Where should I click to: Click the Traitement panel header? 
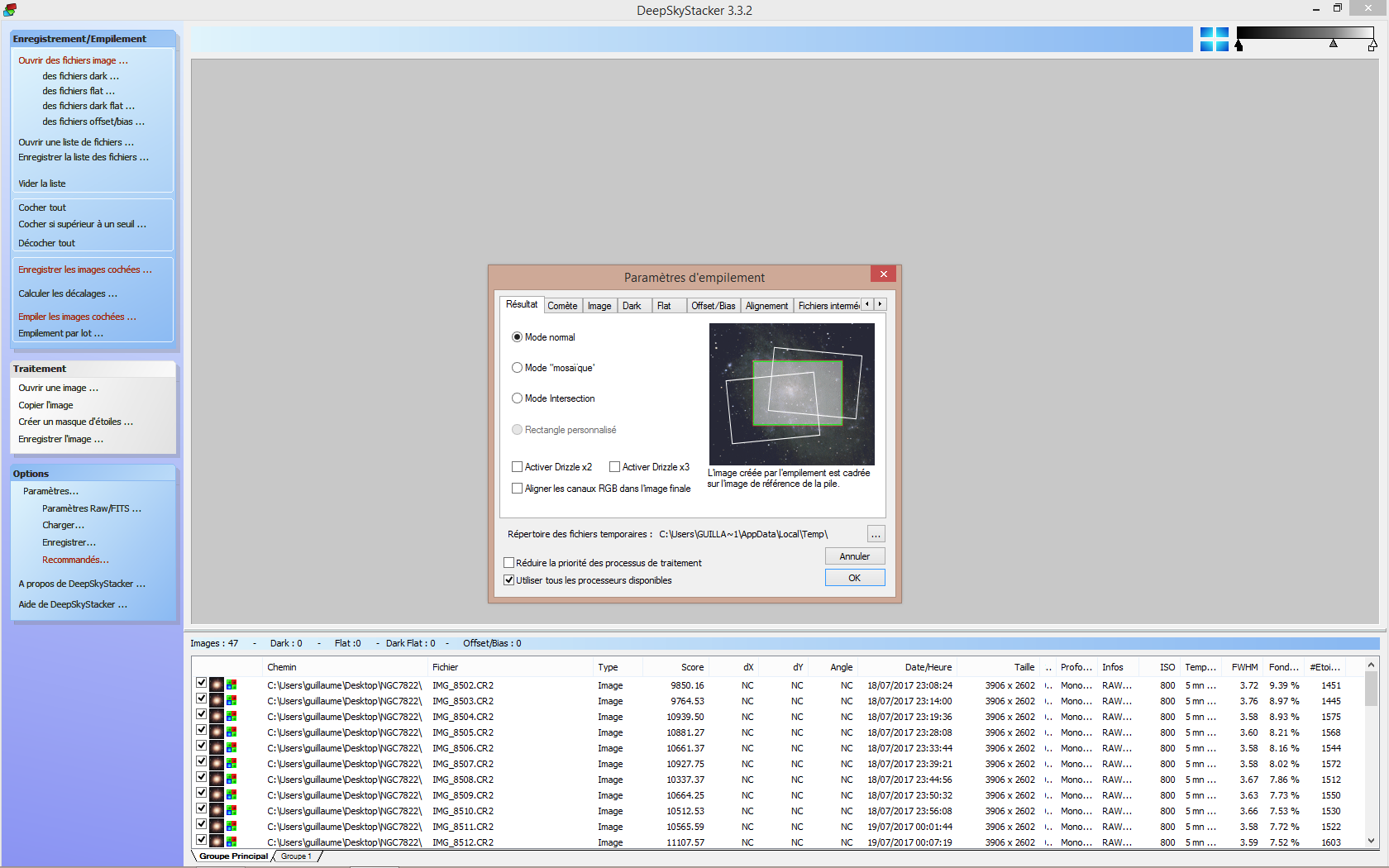(93, 369)
